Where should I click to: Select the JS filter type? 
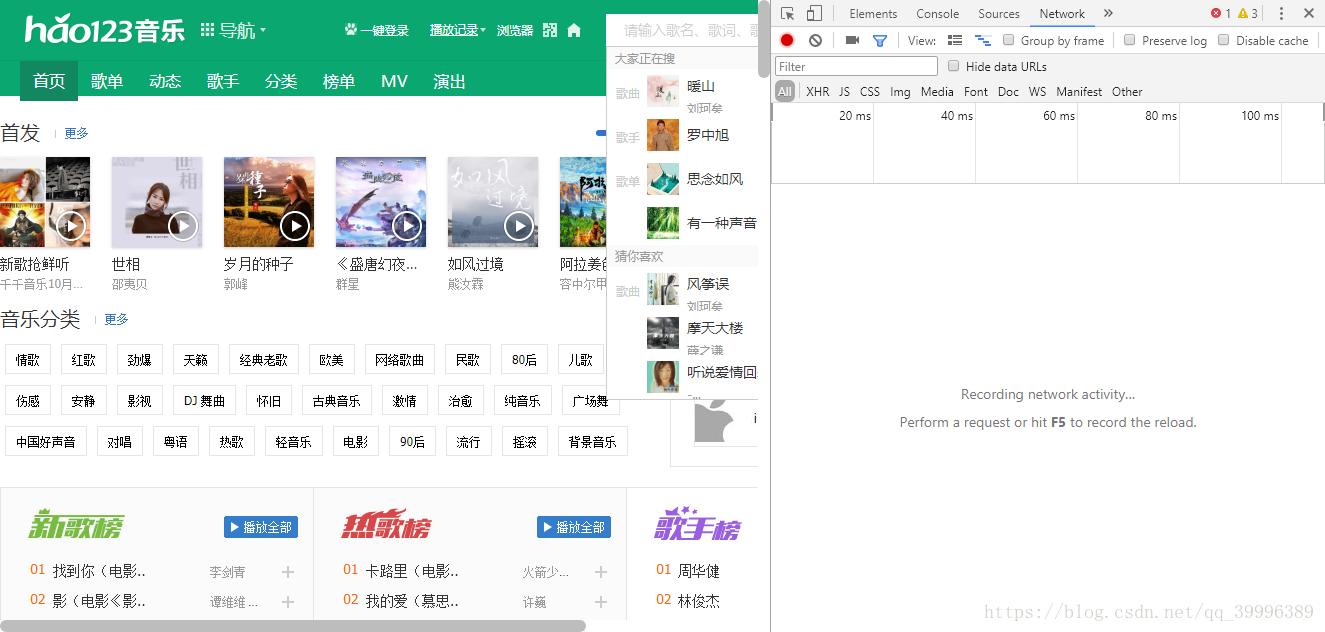[845, 91]
